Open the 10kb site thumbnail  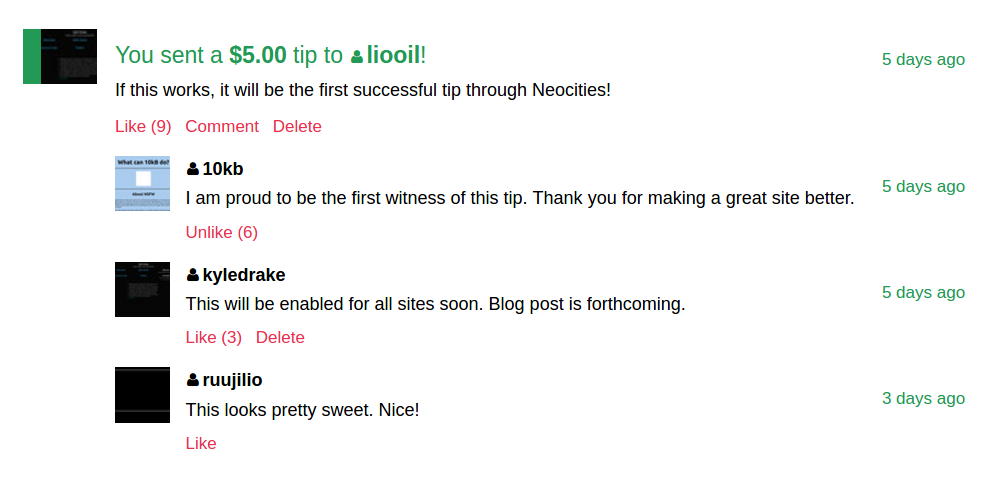pyautogui.click(x=143, y=183)
